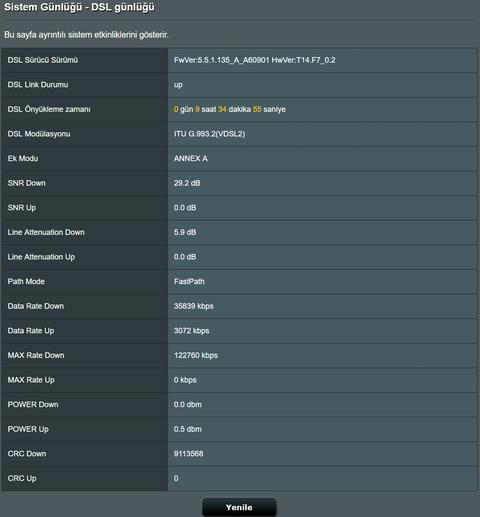Click the 'DSL Sürücü Sürümü' label
This screenshot has height=517, width=480.
[x=43, y=60]
